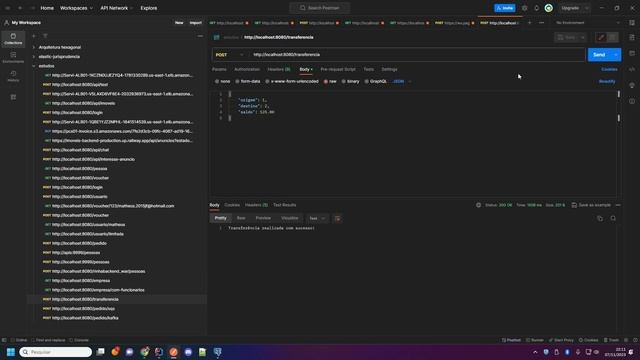This screenshot has width=640, height=360.
Task: Click the filter icon above the collections list
Action: pos(45,36)
